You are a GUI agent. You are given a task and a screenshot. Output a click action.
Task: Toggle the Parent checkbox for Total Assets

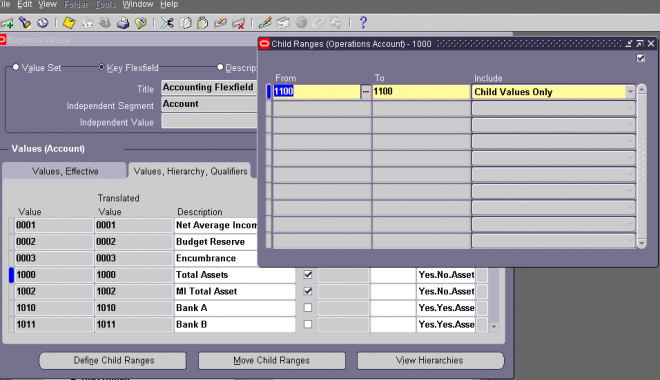click(x=308, y=275)
